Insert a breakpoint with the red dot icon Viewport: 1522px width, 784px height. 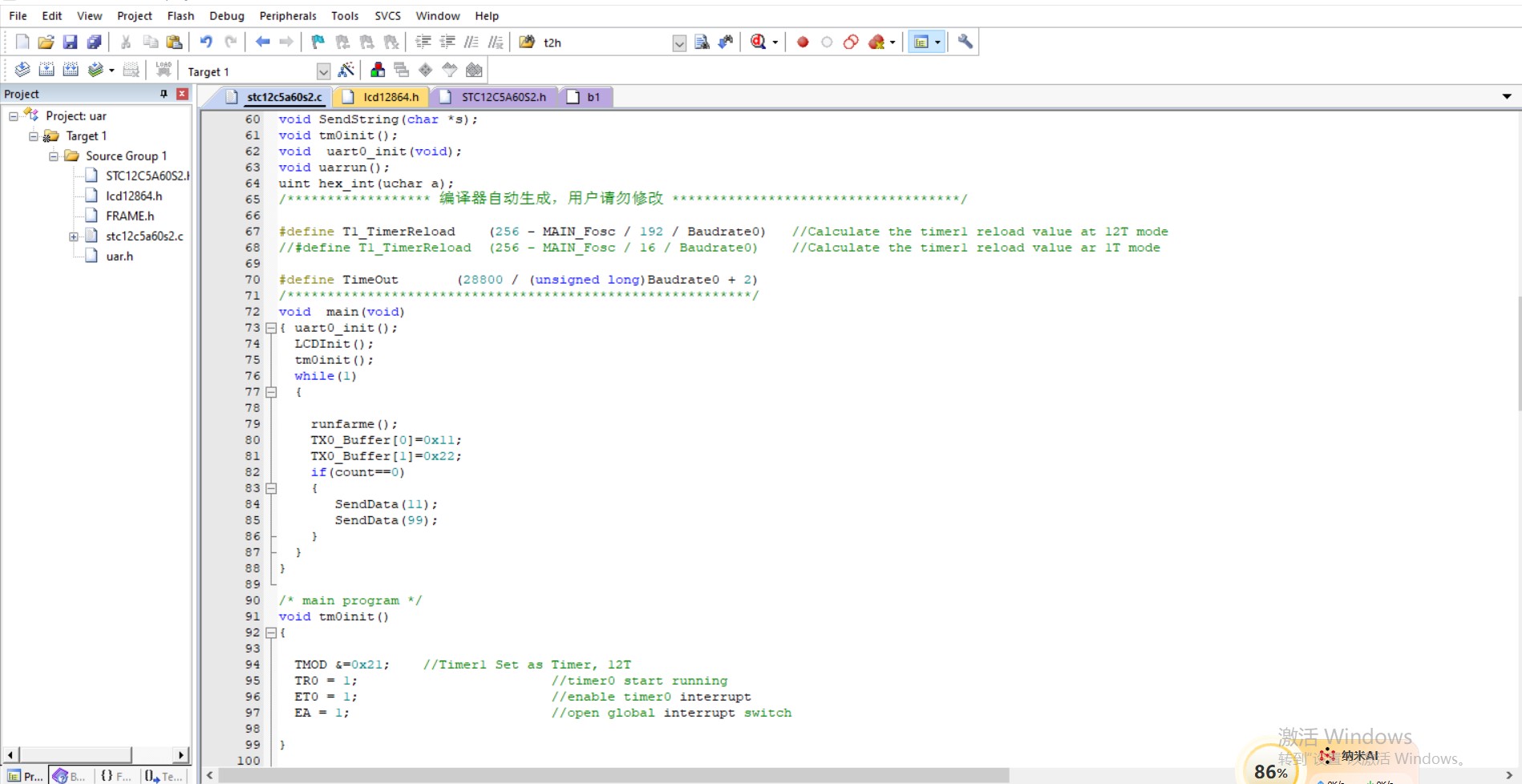[803, 42]
